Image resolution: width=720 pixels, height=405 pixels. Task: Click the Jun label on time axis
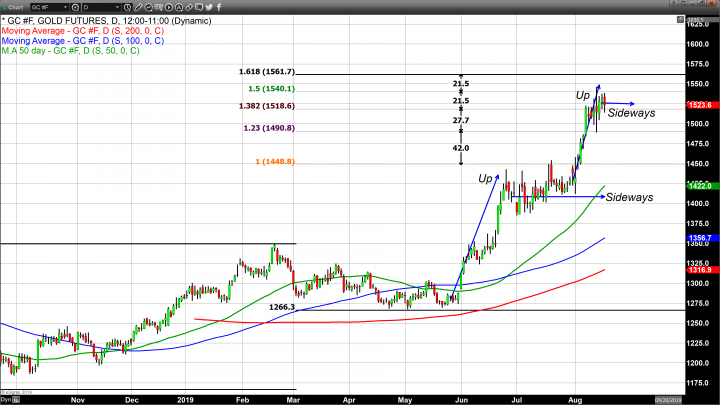pos(461,400)
